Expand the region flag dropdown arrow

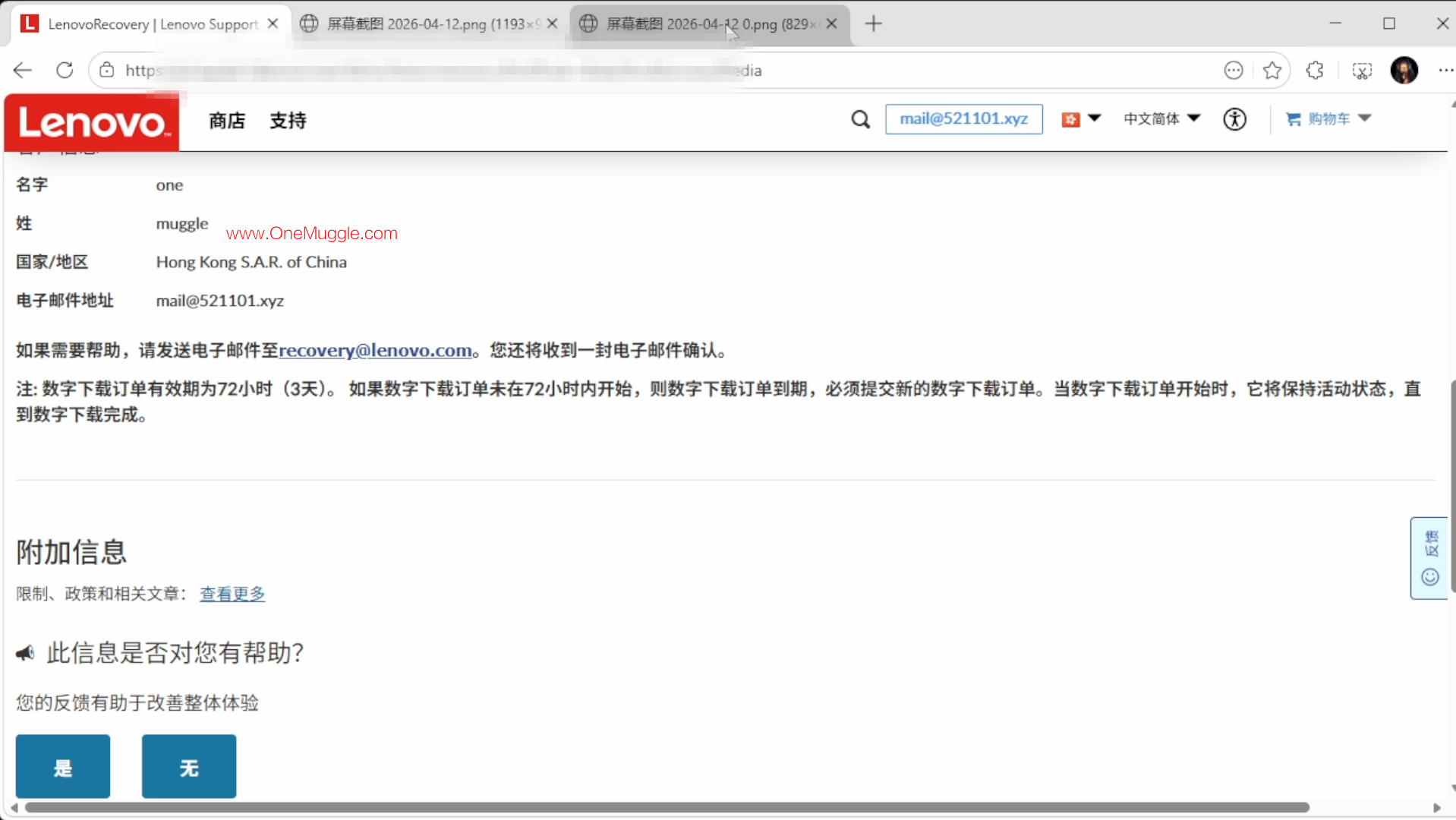click(1094, 118)
